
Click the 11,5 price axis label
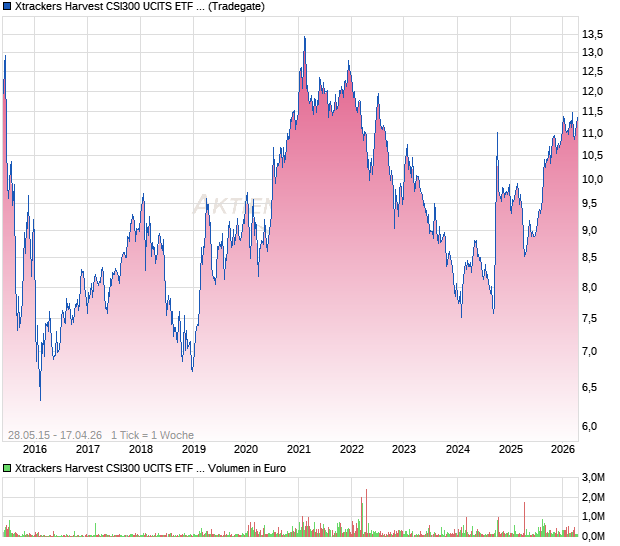[592, 112]
